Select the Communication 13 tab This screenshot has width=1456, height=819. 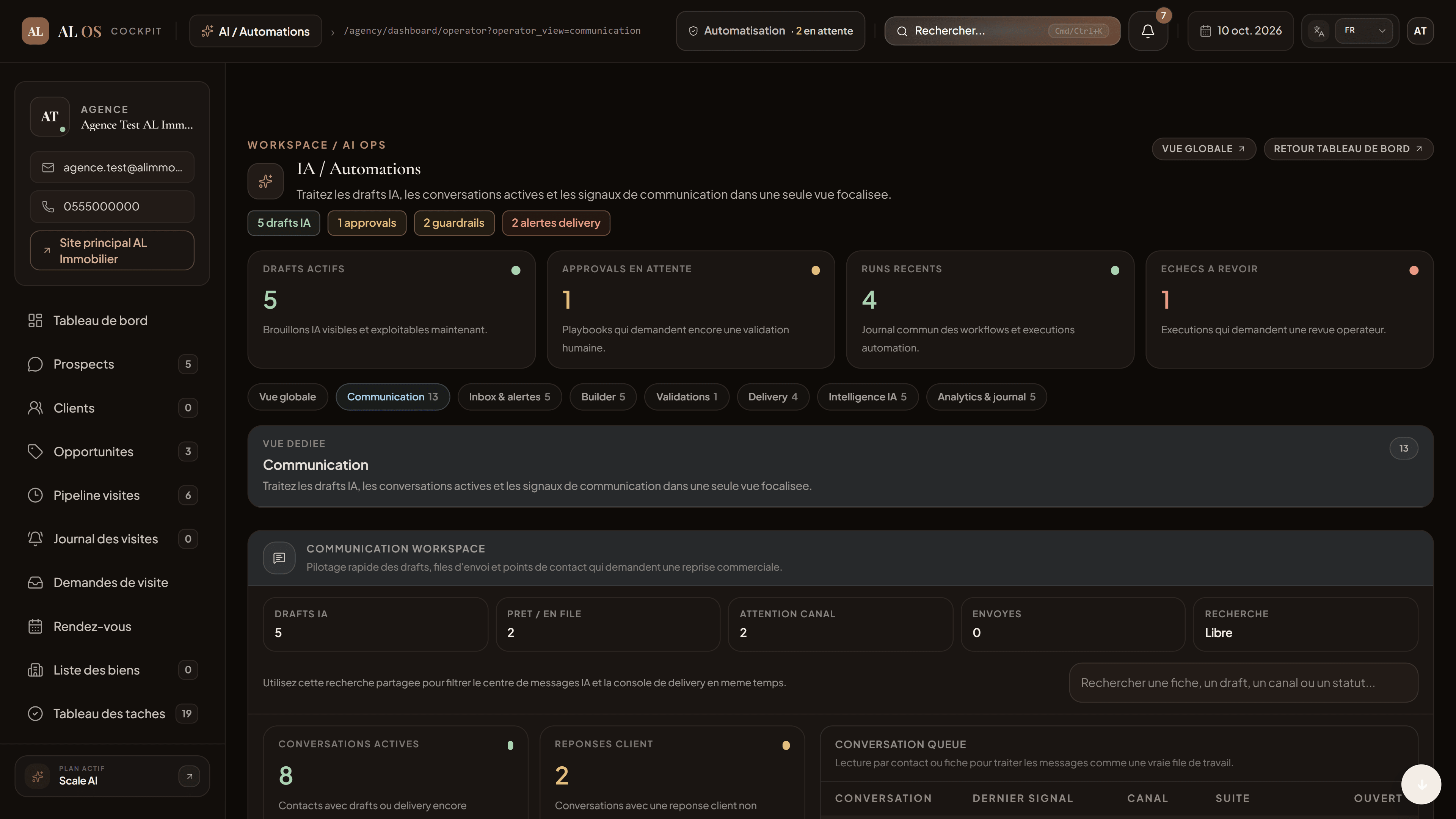[x=393, y=397]
